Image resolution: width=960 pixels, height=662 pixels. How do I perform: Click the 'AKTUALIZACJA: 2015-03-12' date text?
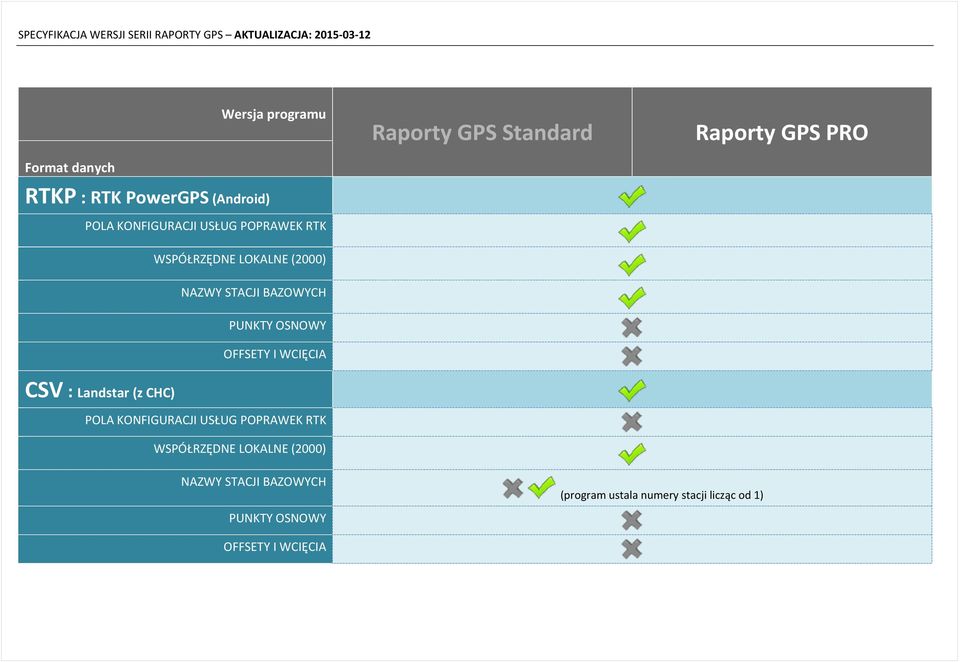tap(302, 34)
